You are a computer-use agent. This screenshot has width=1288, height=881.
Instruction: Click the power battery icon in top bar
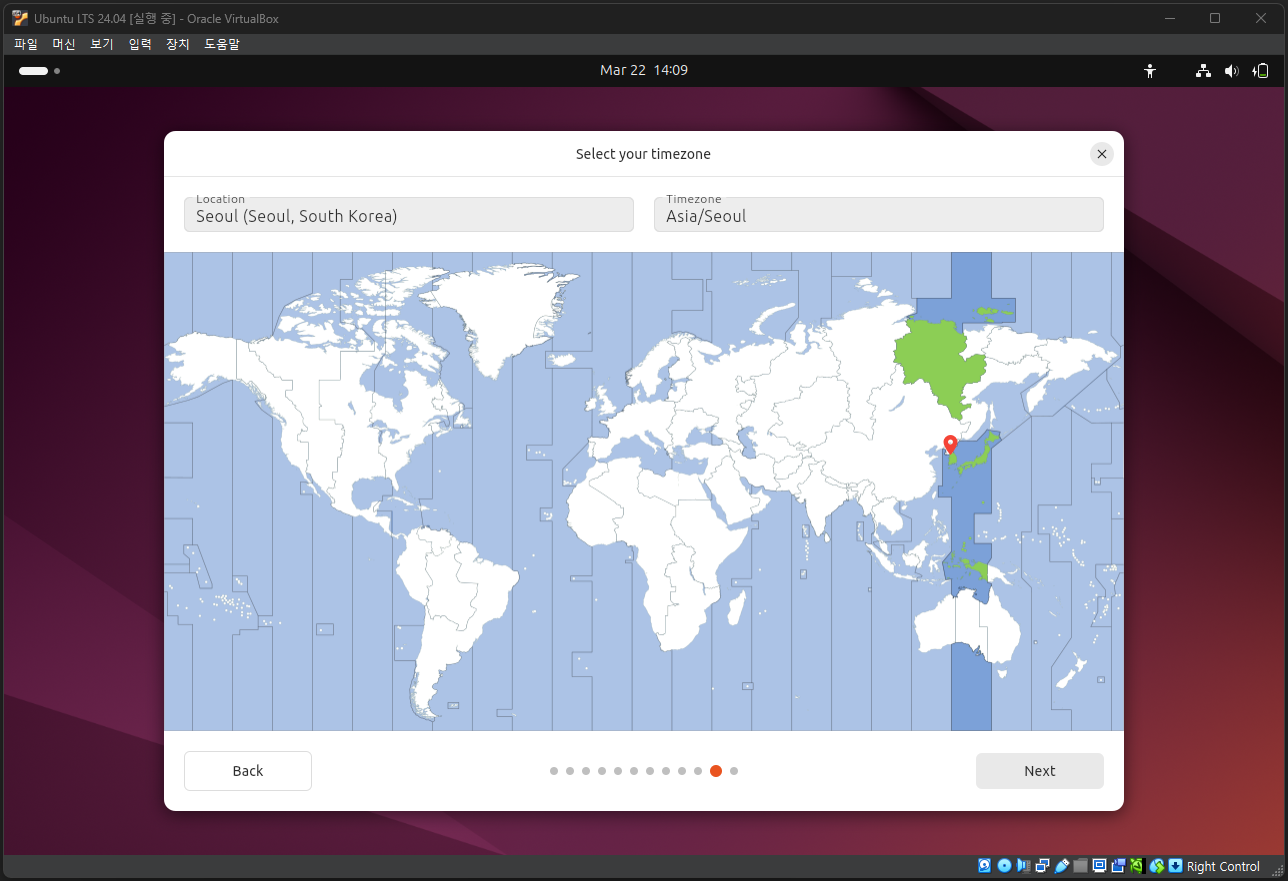tap(1261, 71)
